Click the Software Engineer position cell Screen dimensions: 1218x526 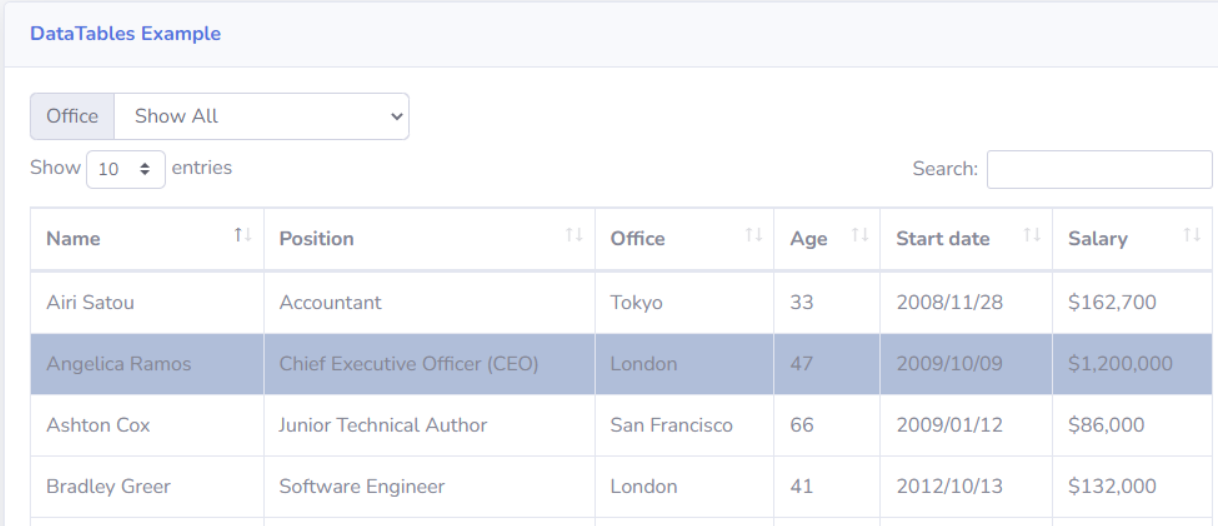tap(361, 487)
